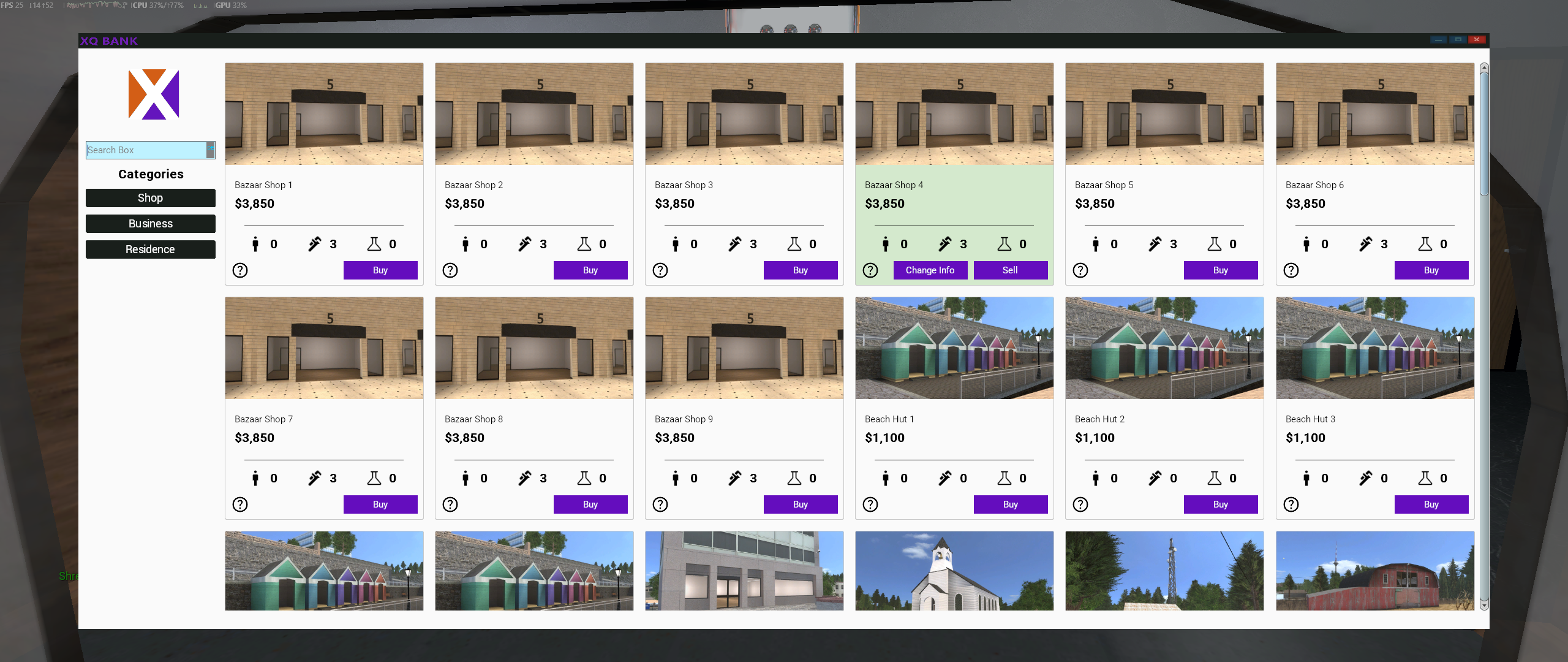Buy Bazaar Shop 9
Screen dimensions: 1568x662
(x=800, y=504)
